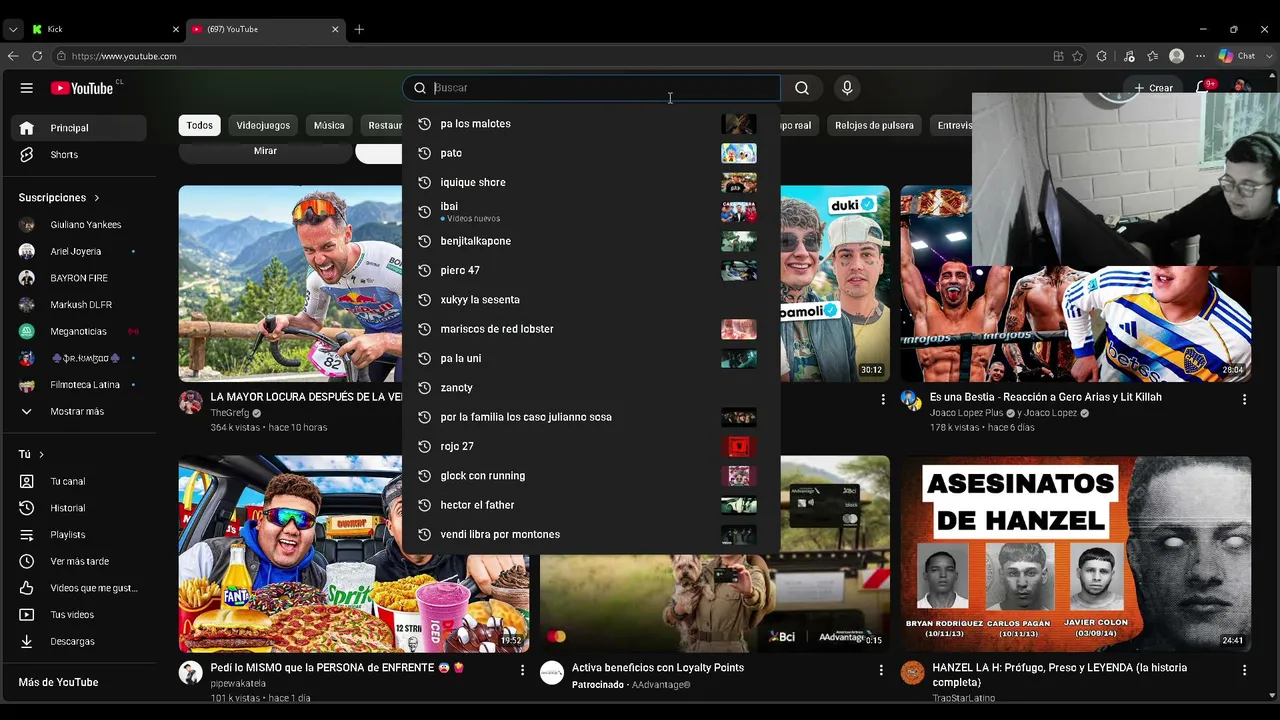Image resolution: width=1280 pixels, height=720 pixels.
Task: Click the browser address bar URL
Action: pos(124,56)
